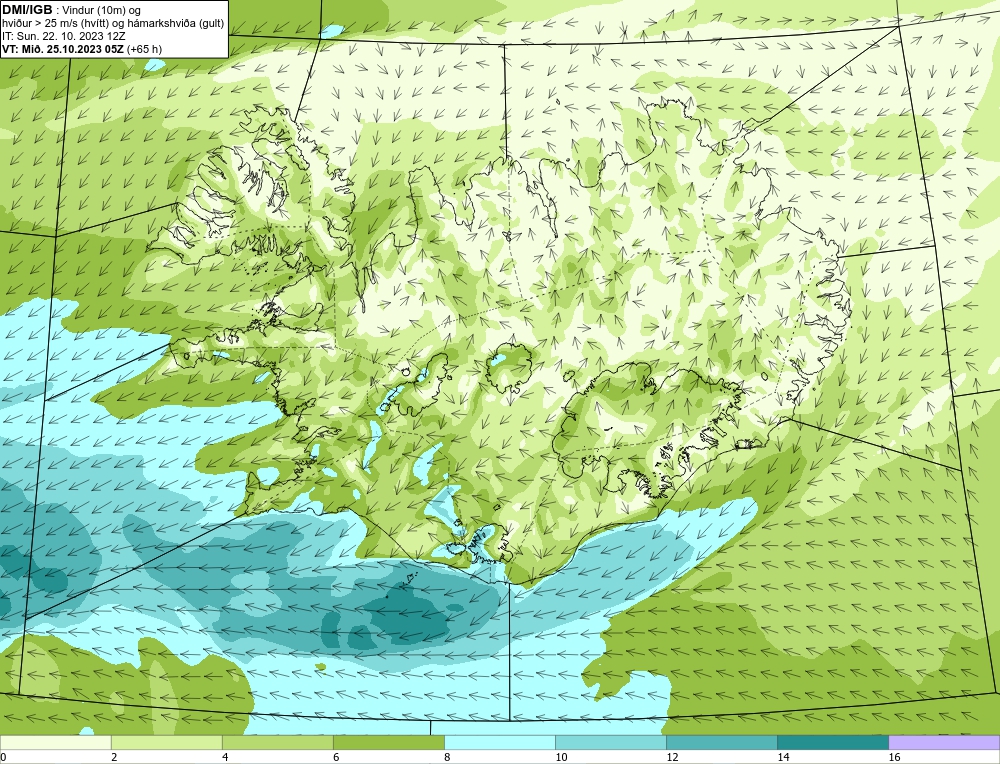Click the 8–10 m/s light cyan swatch
Viewport: 1000px width, 764px height.
(499, 742)
